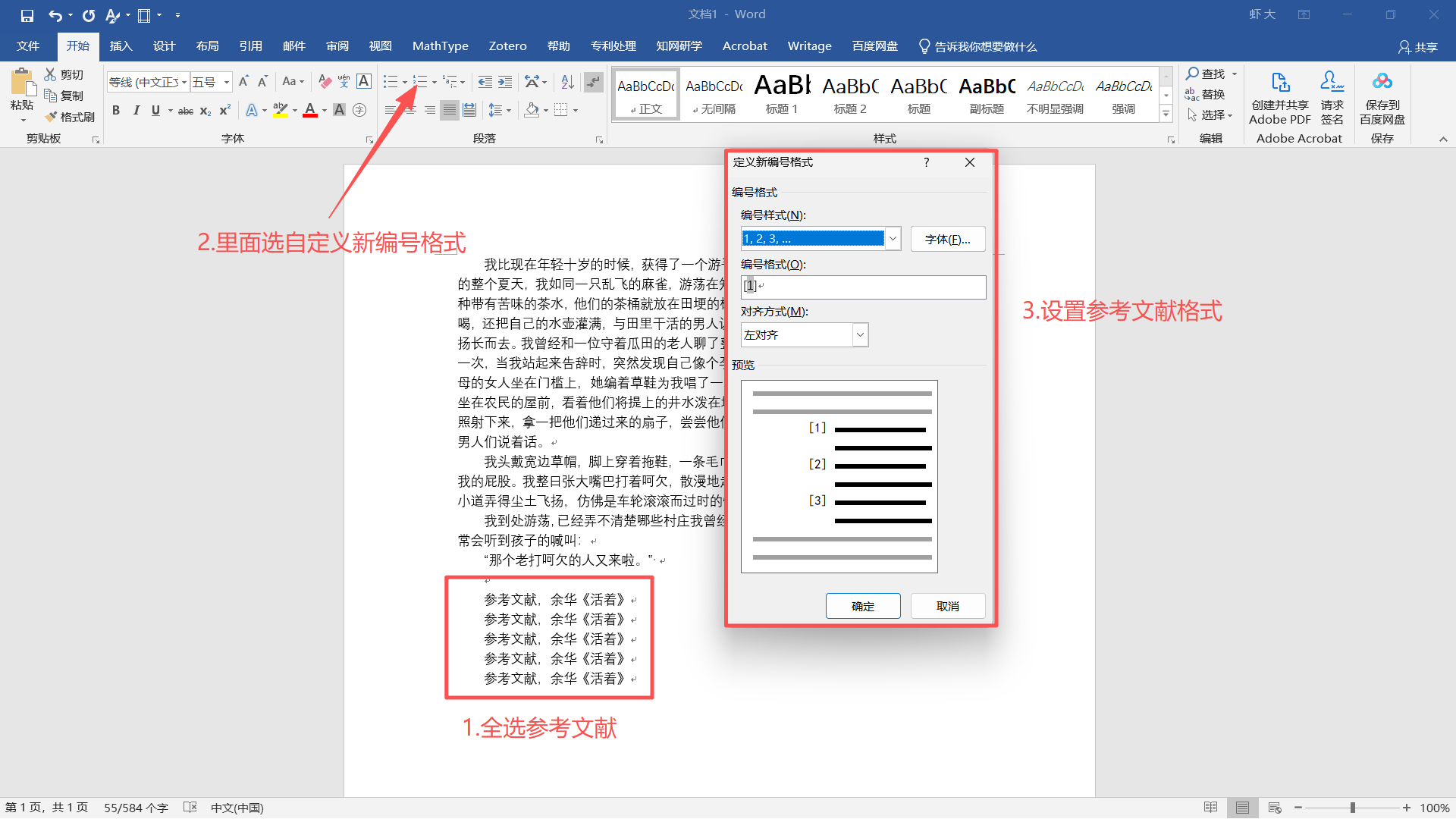Click the zoom slider in the status bar
The width and height of the screenshot is (1456, 819).
tap(1352, 808)
